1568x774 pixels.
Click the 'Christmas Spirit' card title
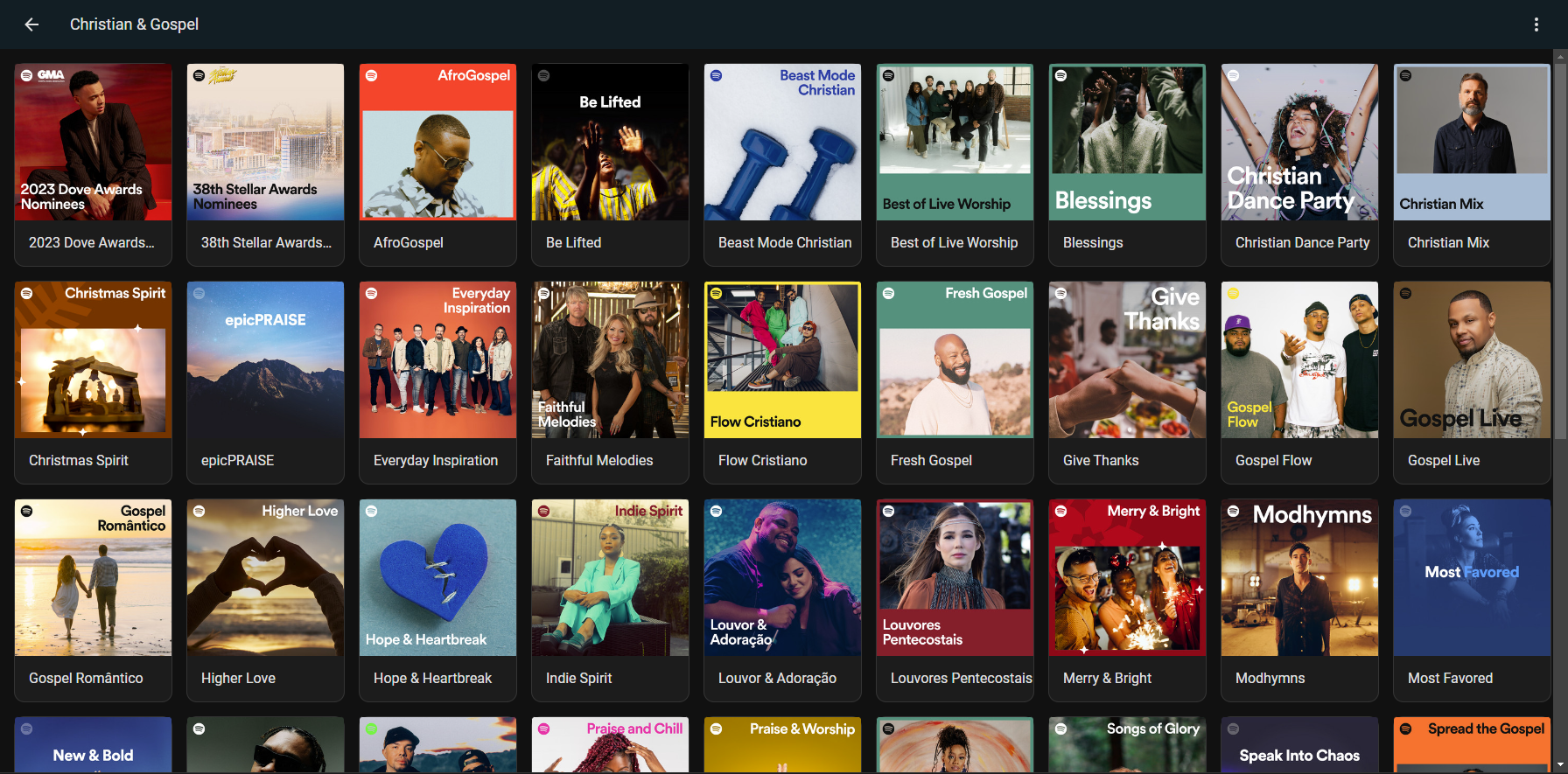[78, 460]
